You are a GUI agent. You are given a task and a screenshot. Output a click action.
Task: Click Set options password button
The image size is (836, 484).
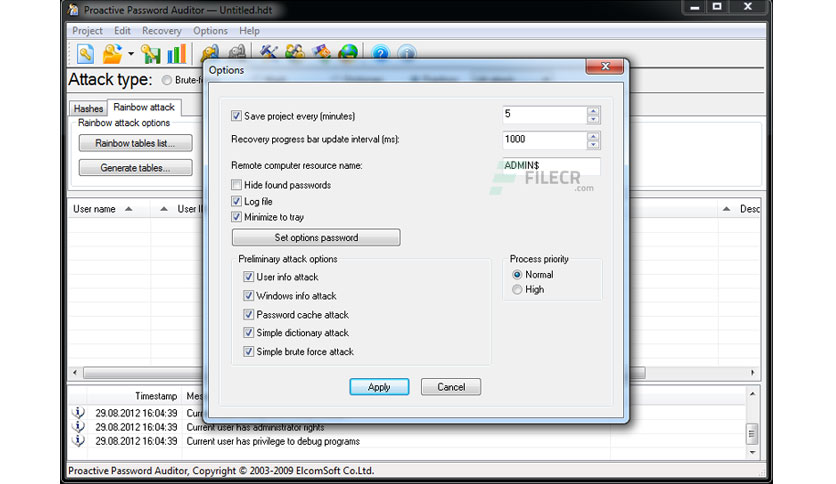(x=316, y=238)
